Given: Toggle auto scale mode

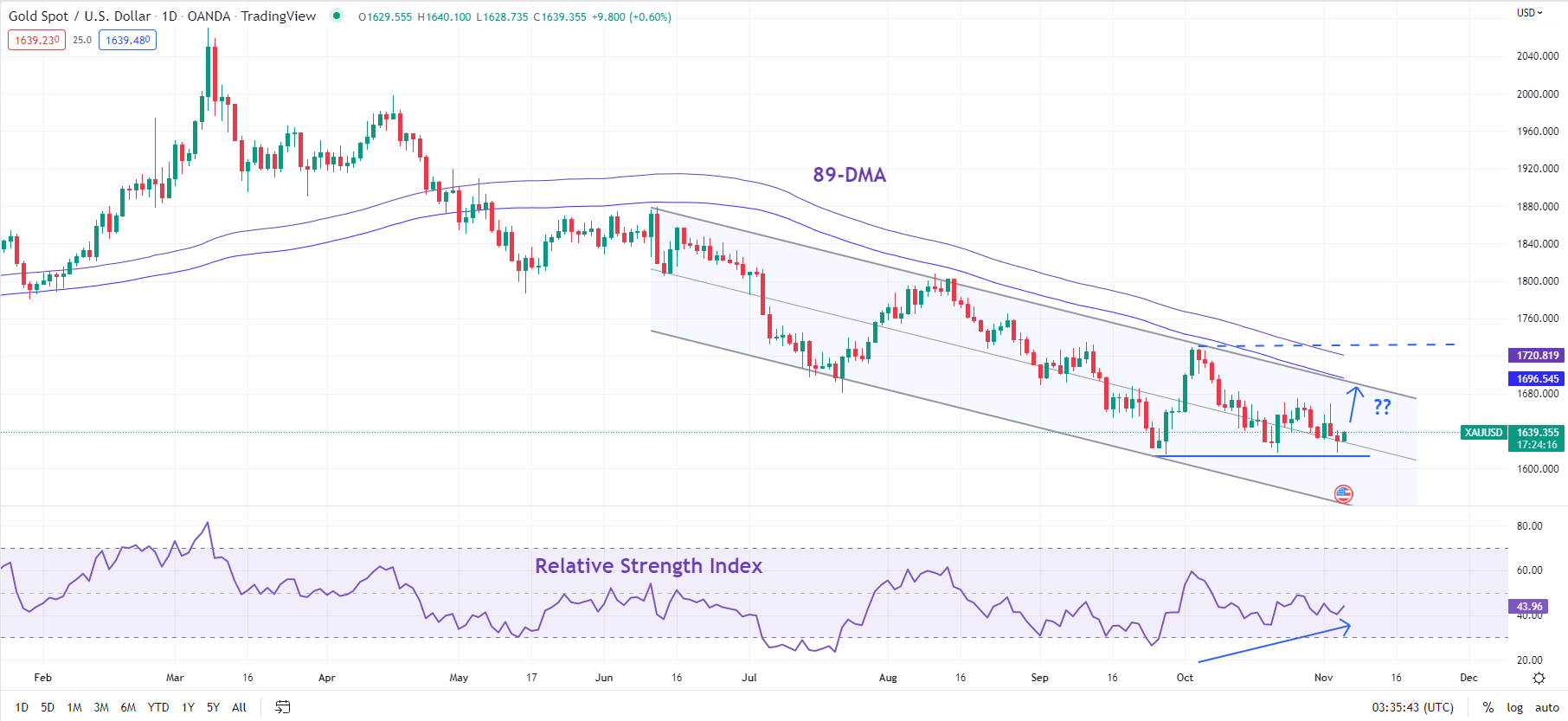Looking at the screenshot, I should [1547, 707].
